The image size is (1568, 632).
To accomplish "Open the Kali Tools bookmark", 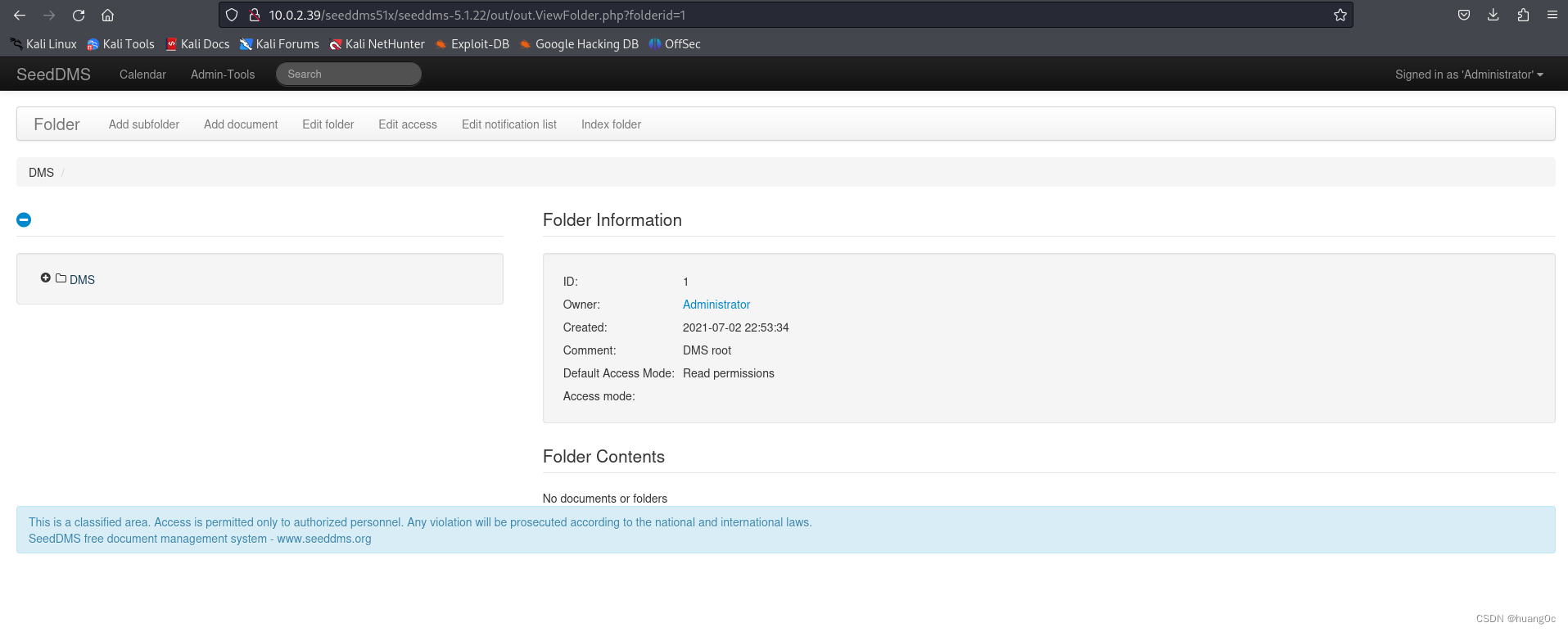I will (x=120, y=44).
